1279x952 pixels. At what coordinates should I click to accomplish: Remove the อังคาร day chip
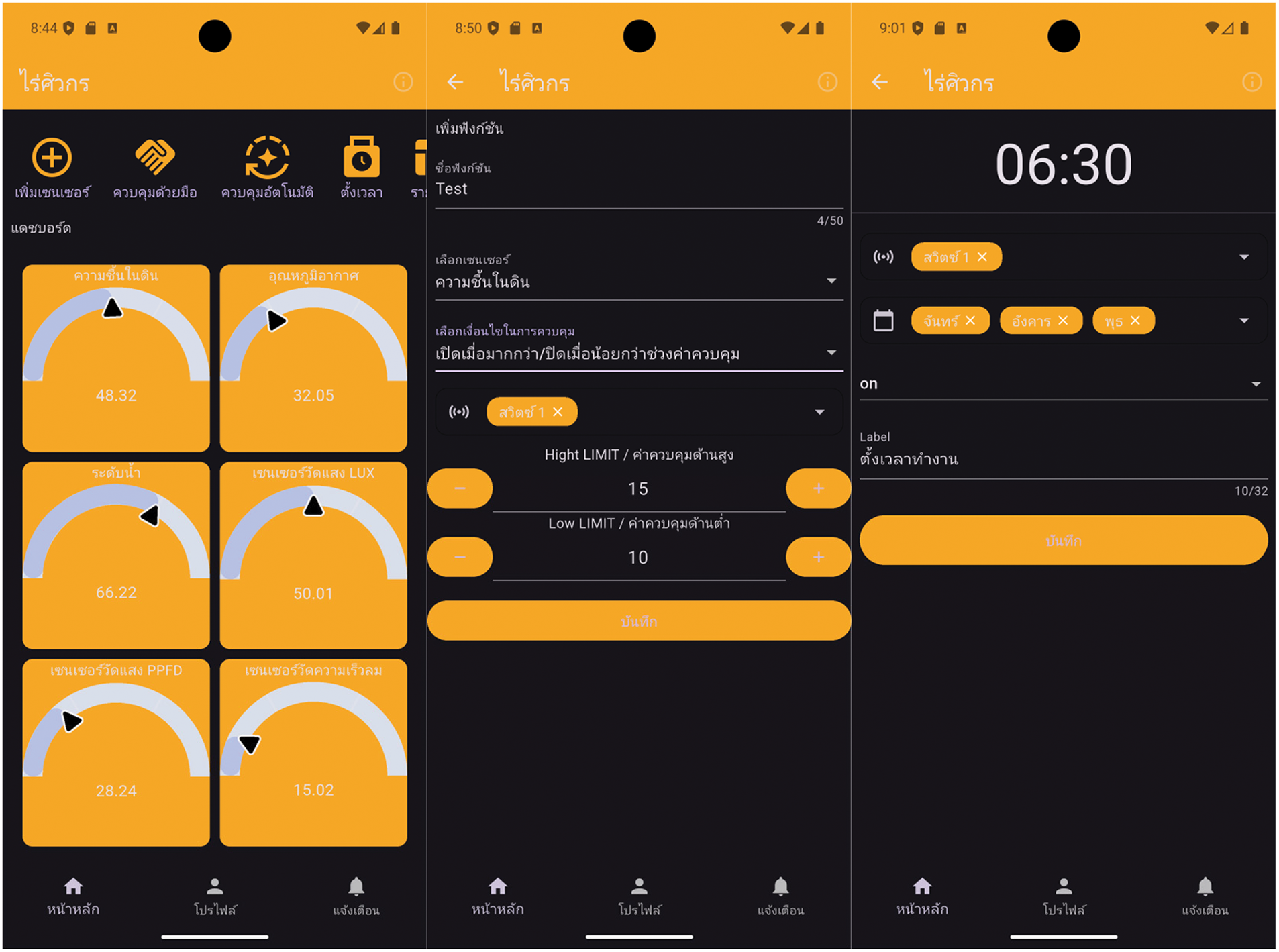coord(1063,321)
